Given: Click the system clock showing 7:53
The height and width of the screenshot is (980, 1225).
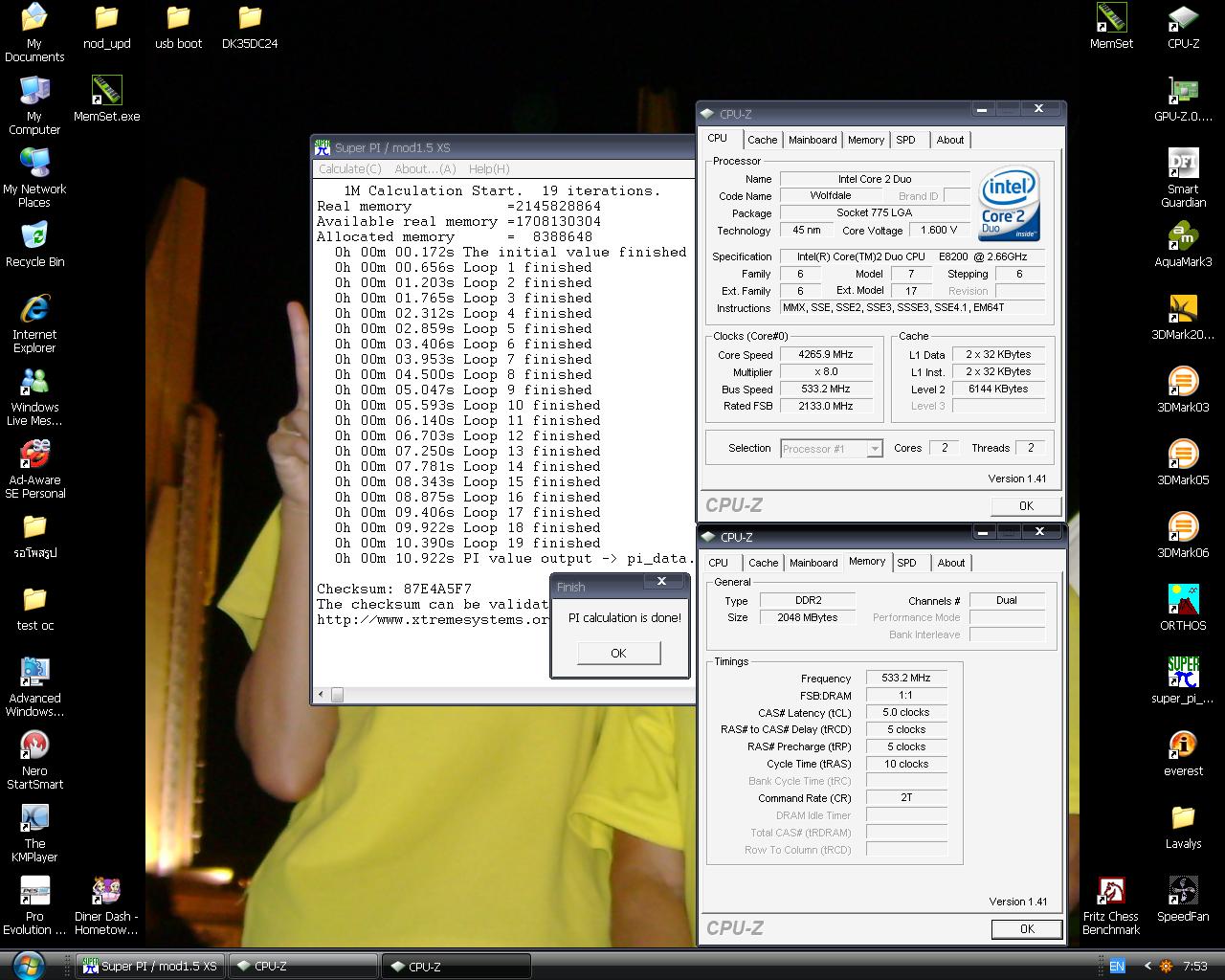Looking at the screenshot, I should [1194, 967].
